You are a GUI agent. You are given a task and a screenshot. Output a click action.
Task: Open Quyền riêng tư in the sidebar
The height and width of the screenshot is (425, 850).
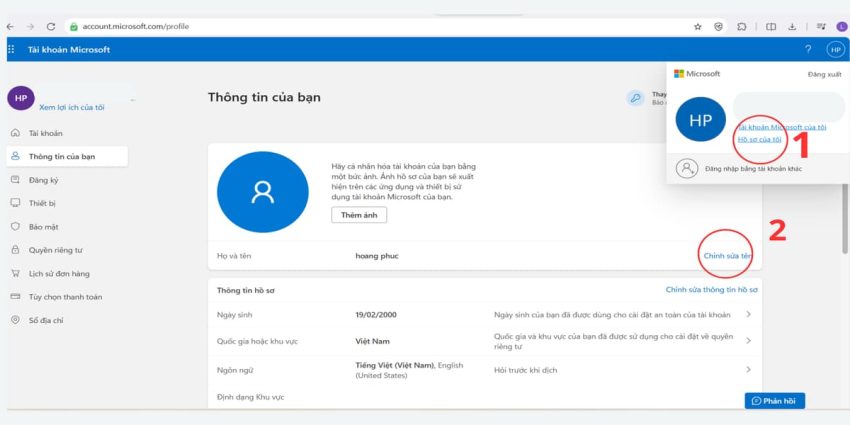click(55, 250)
